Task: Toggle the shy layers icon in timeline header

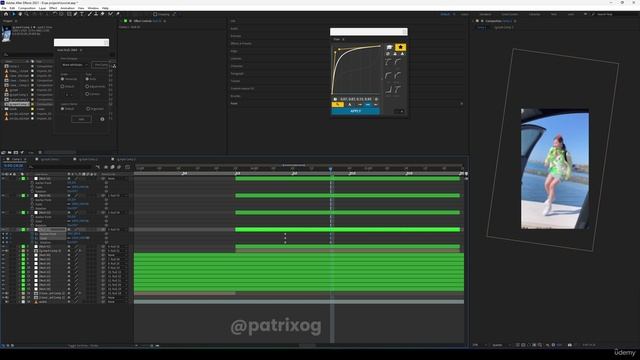Action: pos(106,167)
